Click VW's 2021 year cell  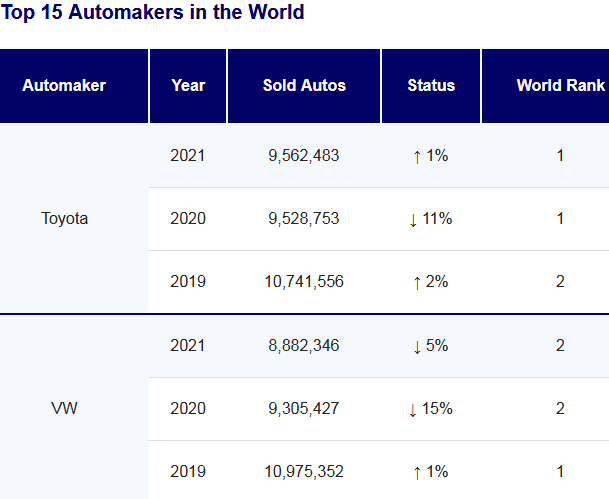[188, 346]
